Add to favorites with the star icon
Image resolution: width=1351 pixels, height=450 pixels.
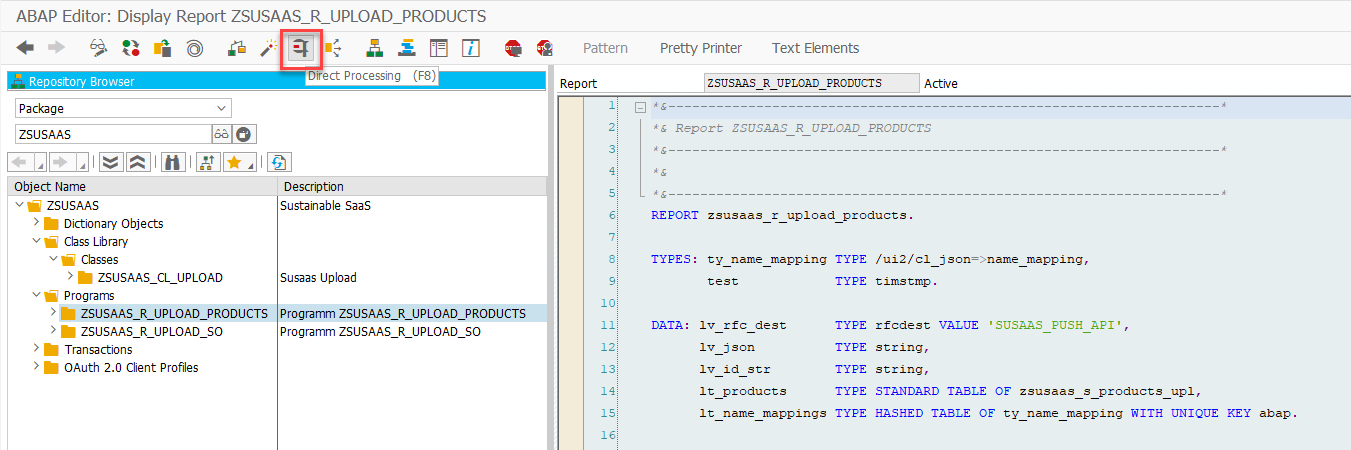click(x=234, y=162)
